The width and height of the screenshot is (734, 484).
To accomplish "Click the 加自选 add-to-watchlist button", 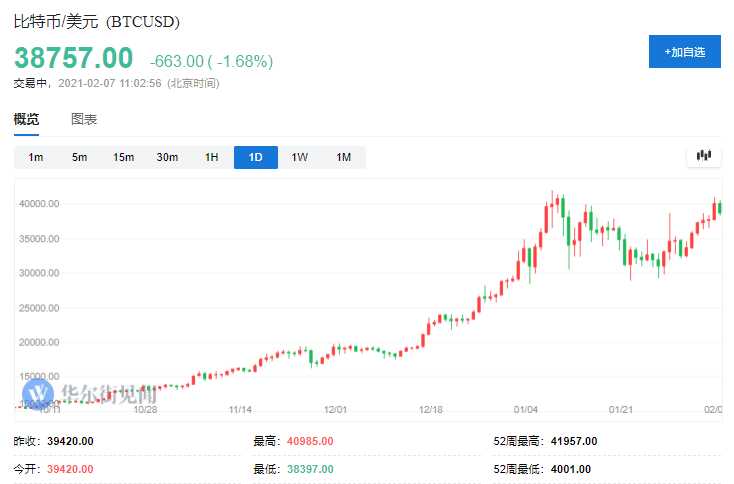I will click(684, 52).
